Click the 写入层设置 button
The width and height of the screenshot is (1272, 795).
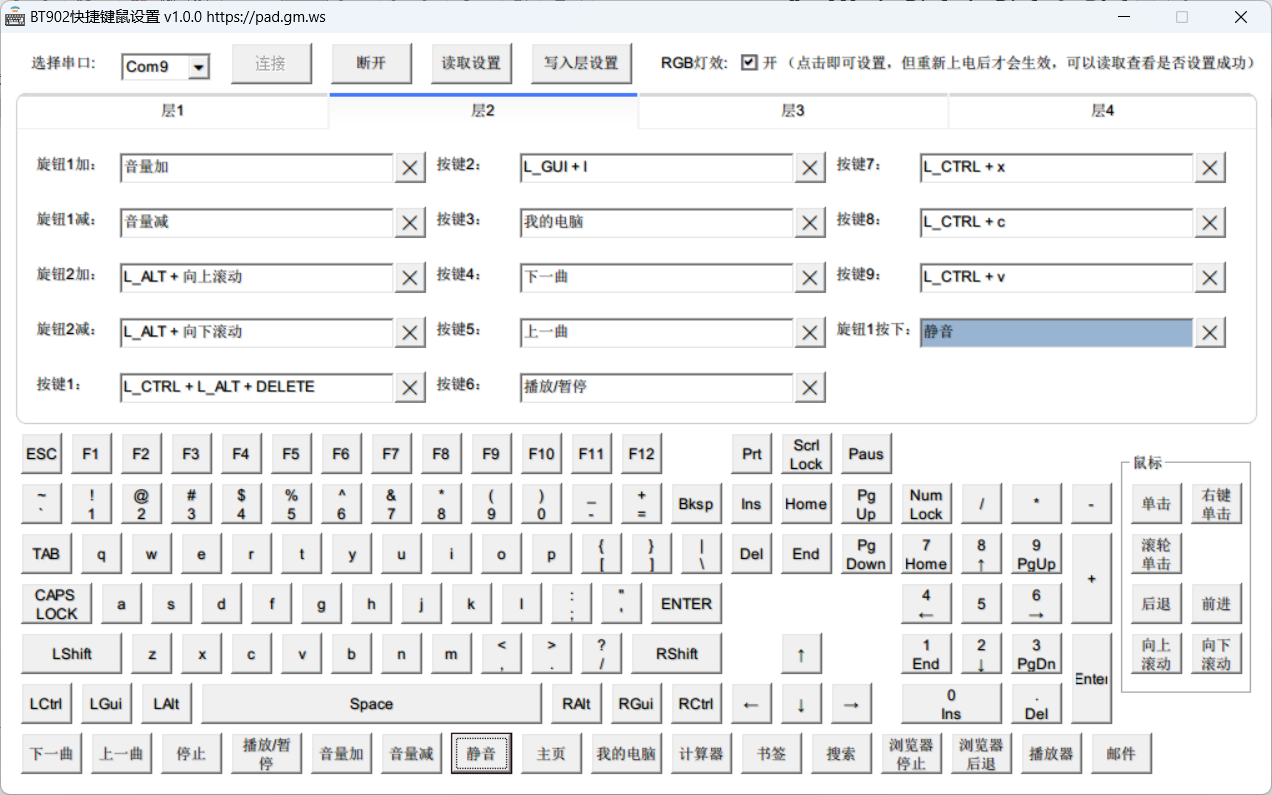coord(581,63)
